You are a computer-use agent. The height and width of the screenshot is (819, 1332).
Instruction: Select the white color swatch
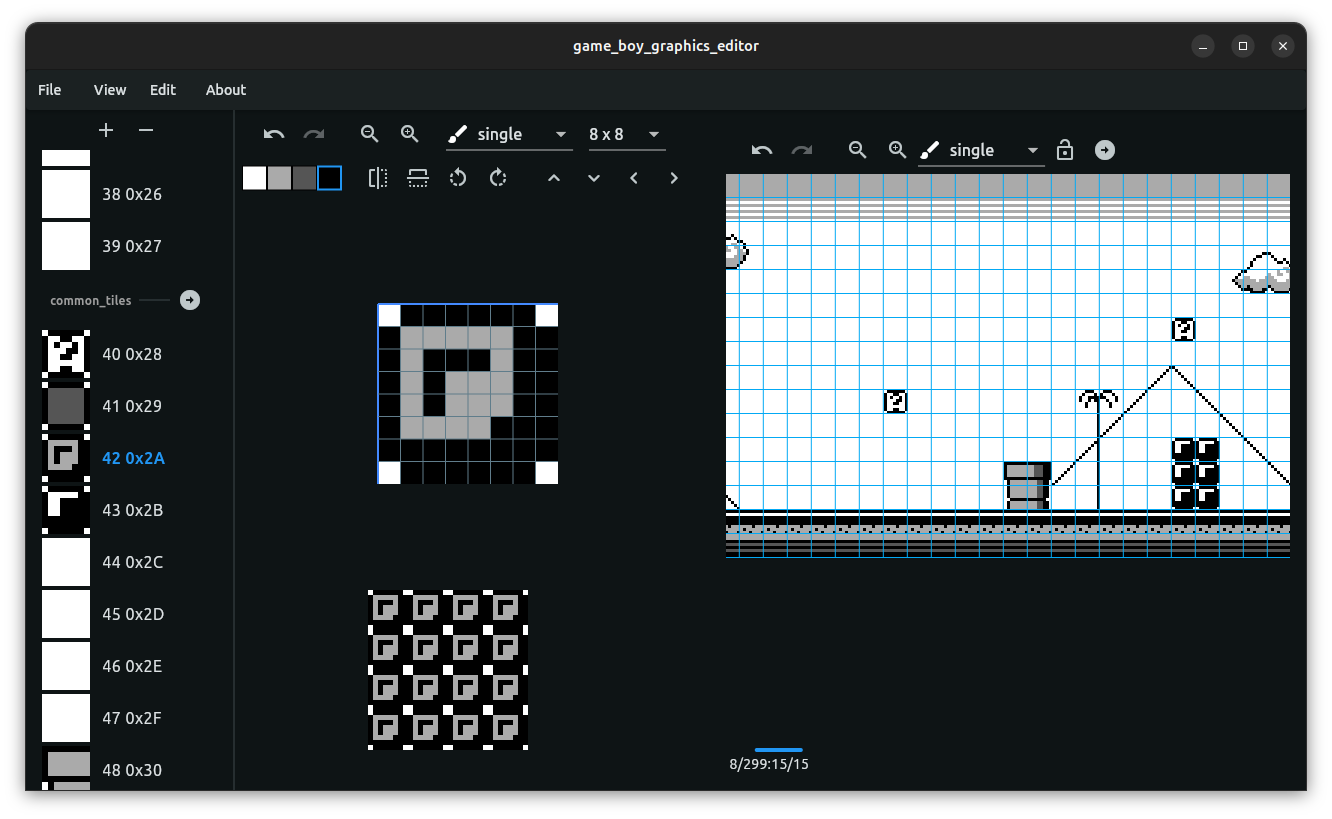tap(255, 178)
